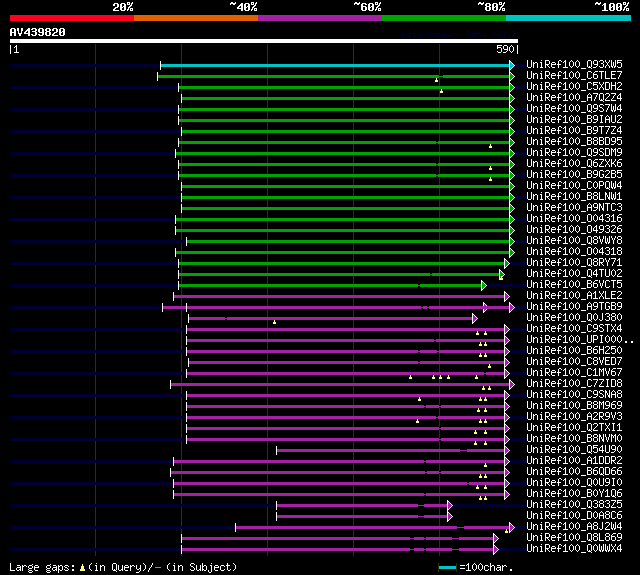Click UniRef100_Q0U9I0 label

click(x=574, y=483)
